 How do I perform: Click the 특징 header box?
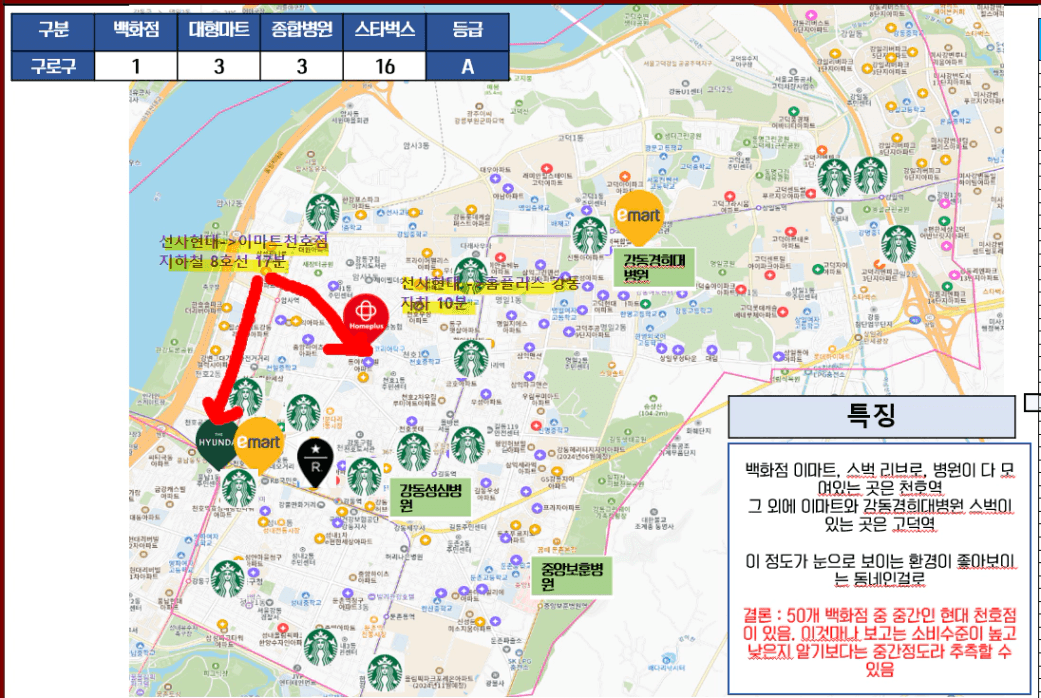tap(872, 416)
